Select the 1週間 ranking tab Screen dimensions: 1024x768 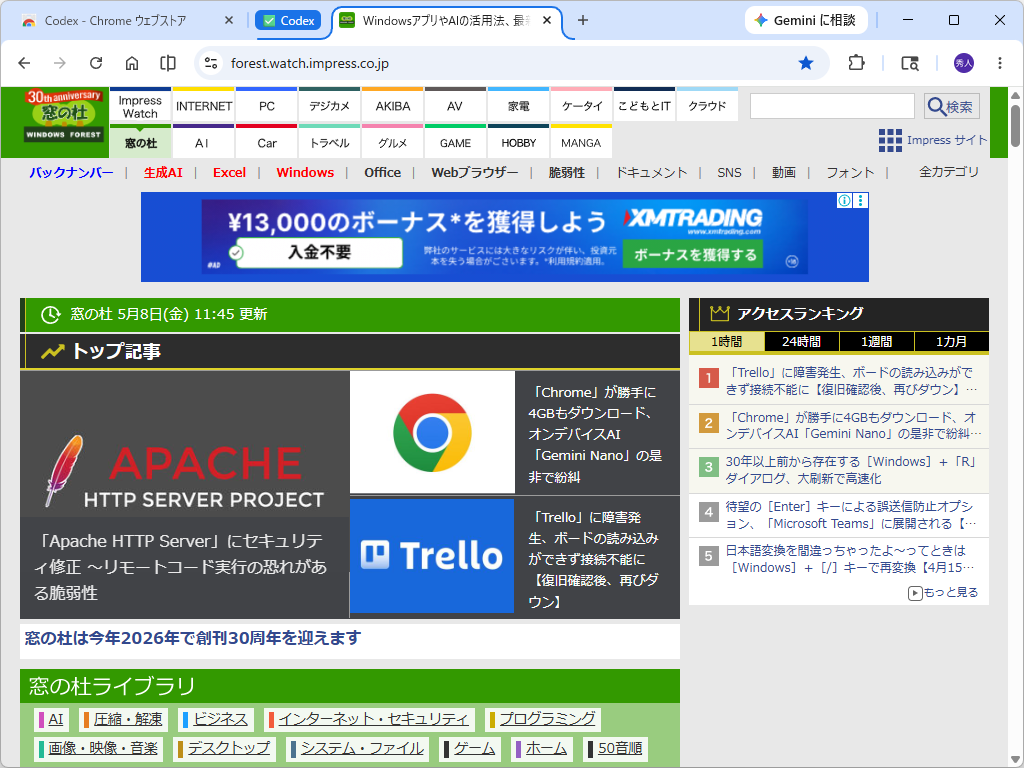coord(876,342)
